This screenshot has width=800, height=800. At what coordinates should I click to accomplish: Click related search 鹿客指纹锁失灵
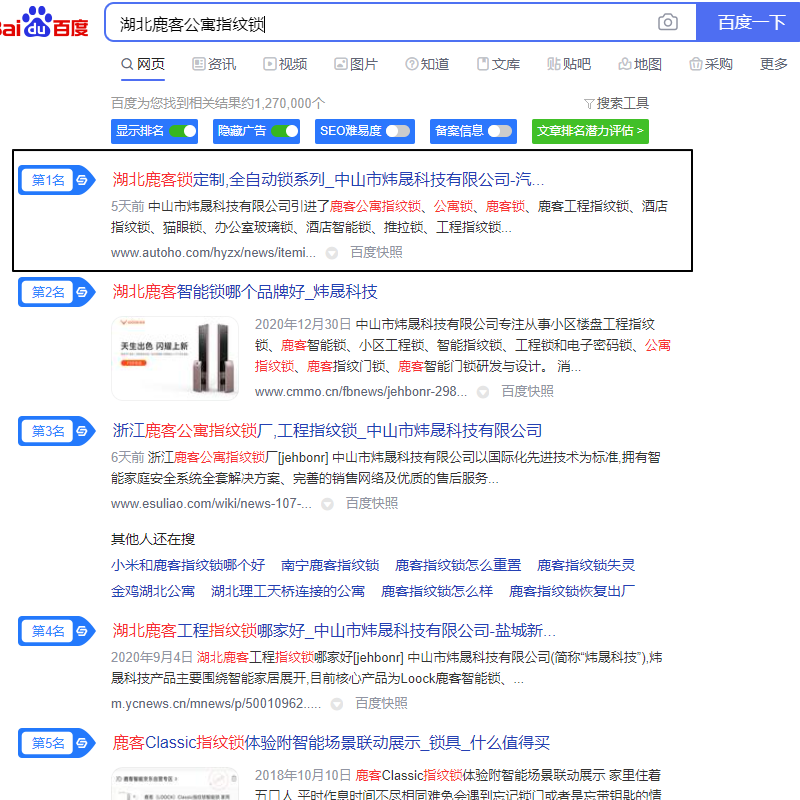coord(586,565)
